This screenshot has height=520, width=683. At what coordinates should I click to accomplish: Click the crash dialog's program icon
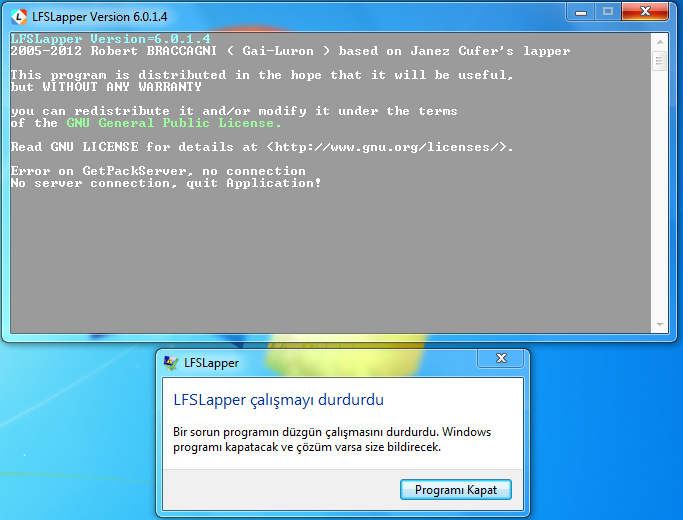(x=171, y=363)
